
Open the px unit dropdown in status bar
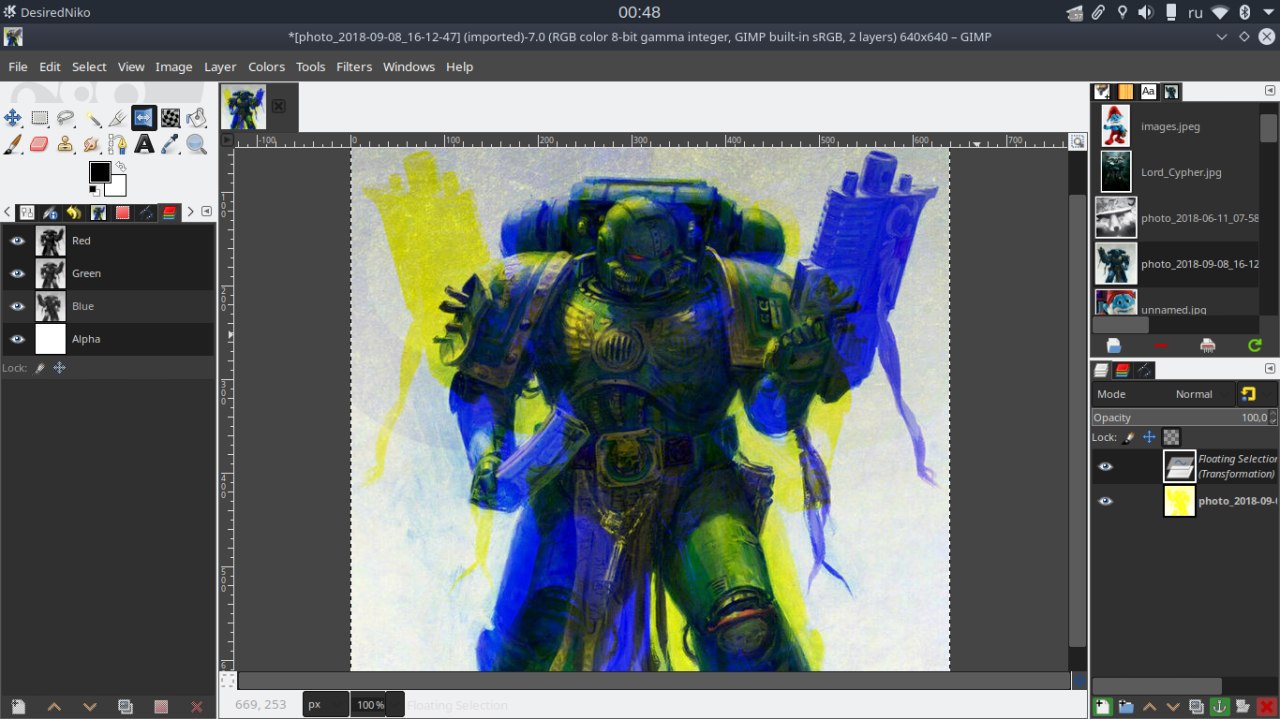click(326, 704)
